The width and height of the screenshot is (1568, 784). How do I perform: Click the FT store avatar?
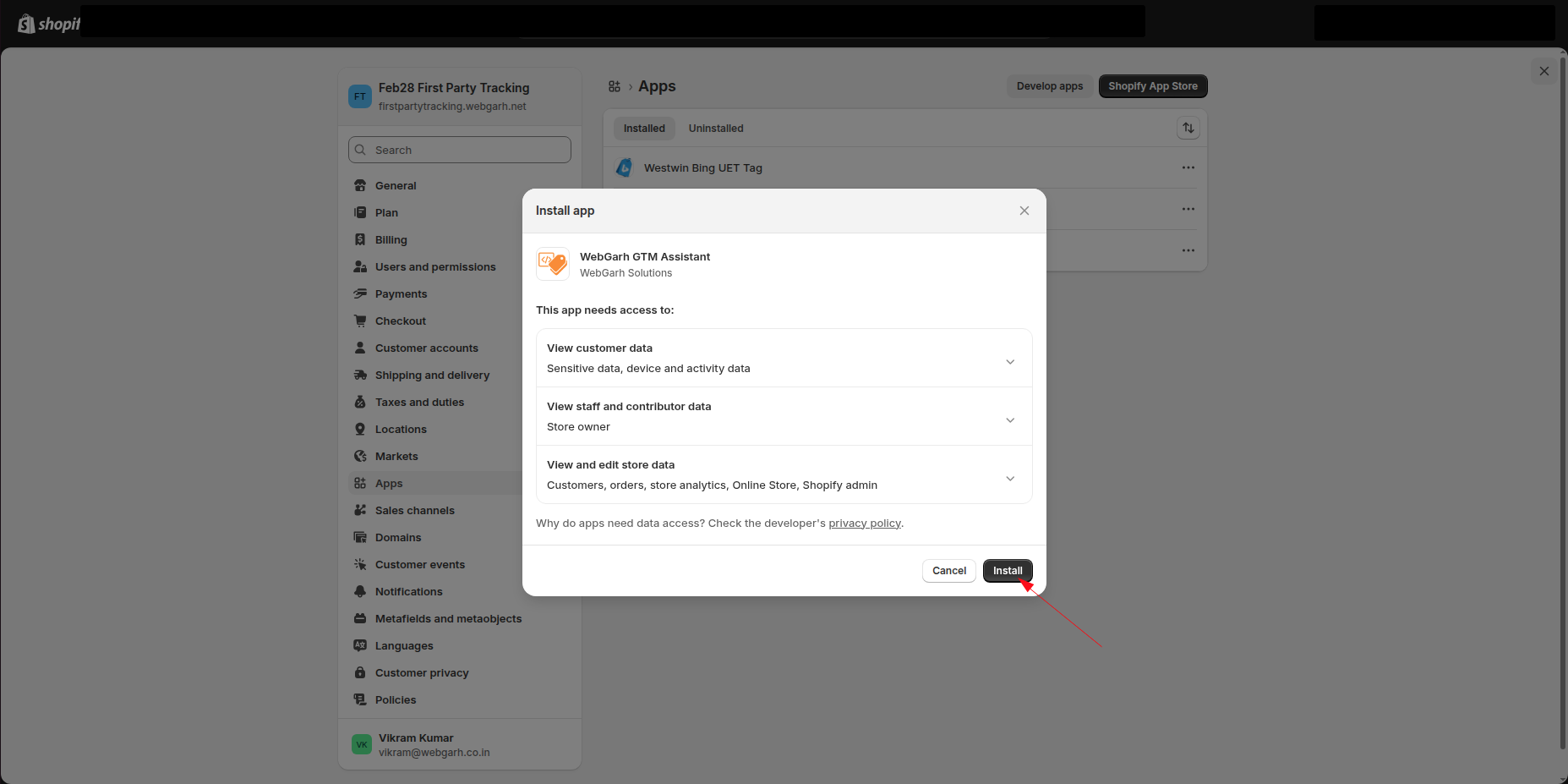point(360,96)
